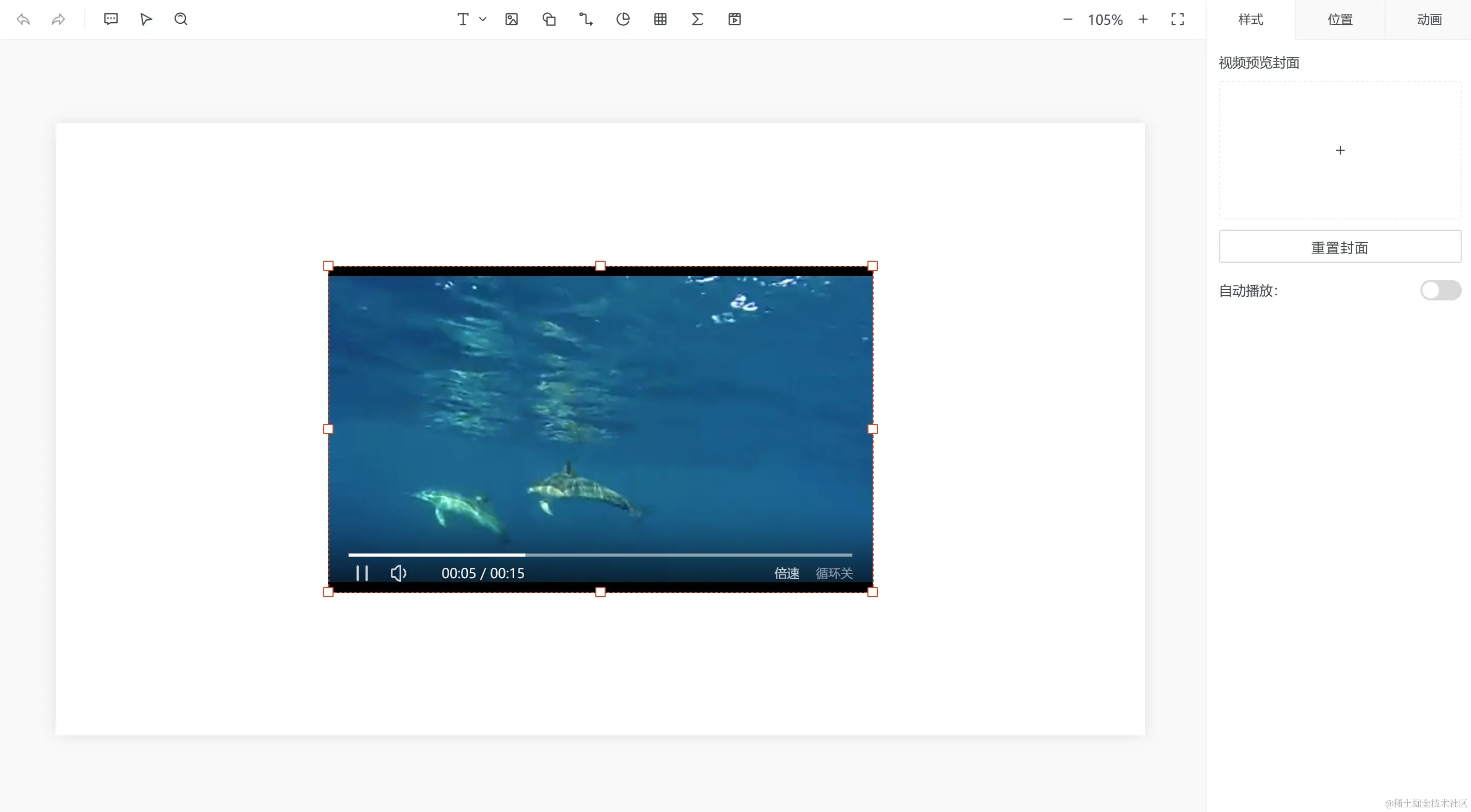This screenshot has width=1471, height=812.
Task: Toggle the 自动播放 switch
Action: [x=1441, y=291]
